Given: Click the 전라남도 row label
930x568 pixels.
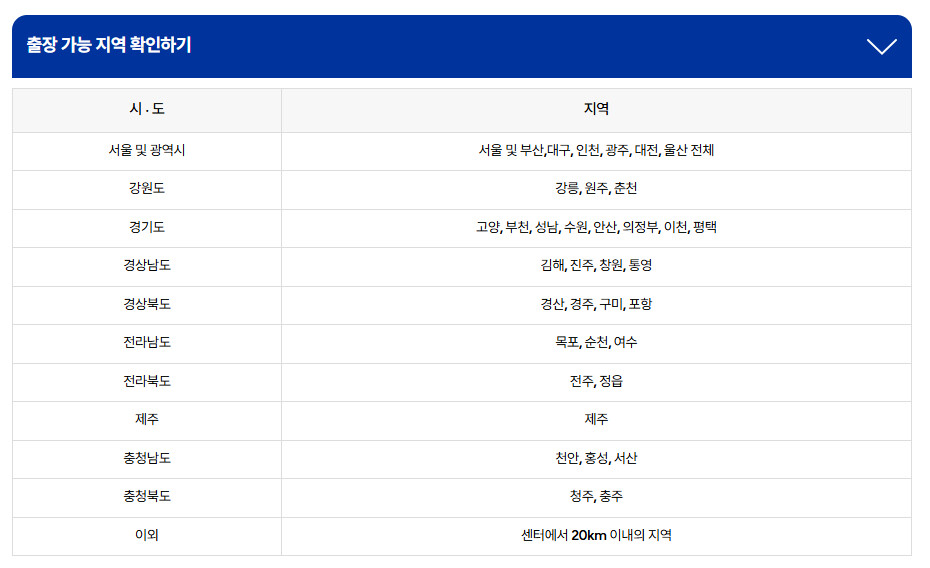Looking at the screenshot, I should click(147, 342).
